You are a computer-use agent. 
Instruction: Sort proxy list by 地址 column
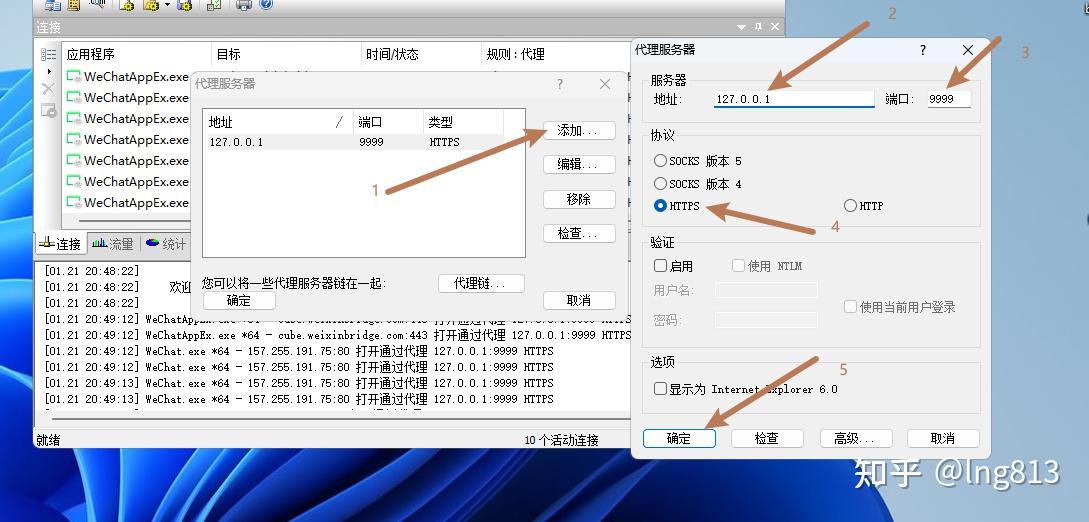(x=278, y=122)
